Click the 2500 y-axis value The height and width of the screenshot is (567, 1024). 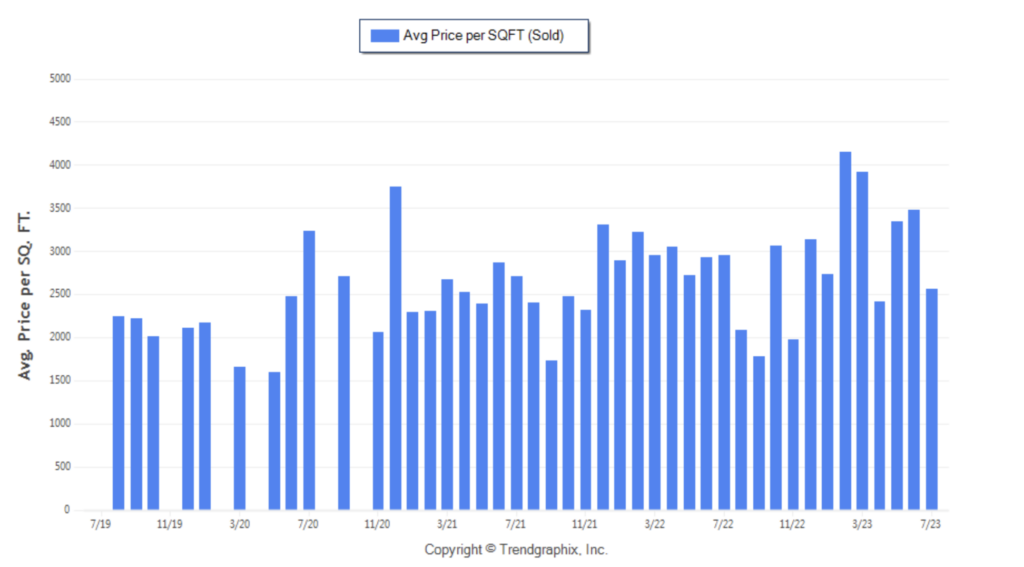60,294
